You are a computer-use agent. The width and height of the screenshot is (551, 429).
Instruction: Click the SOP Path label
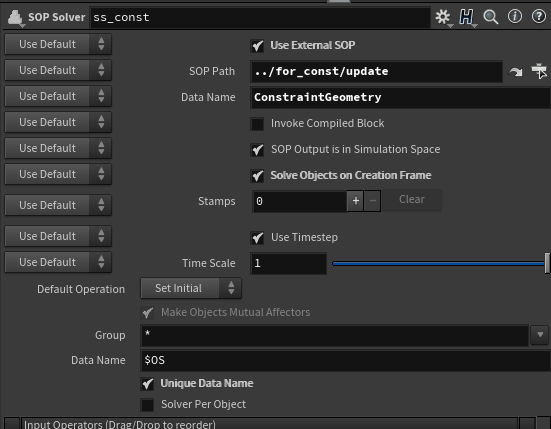pyautogui.click(x=212, y=72)
